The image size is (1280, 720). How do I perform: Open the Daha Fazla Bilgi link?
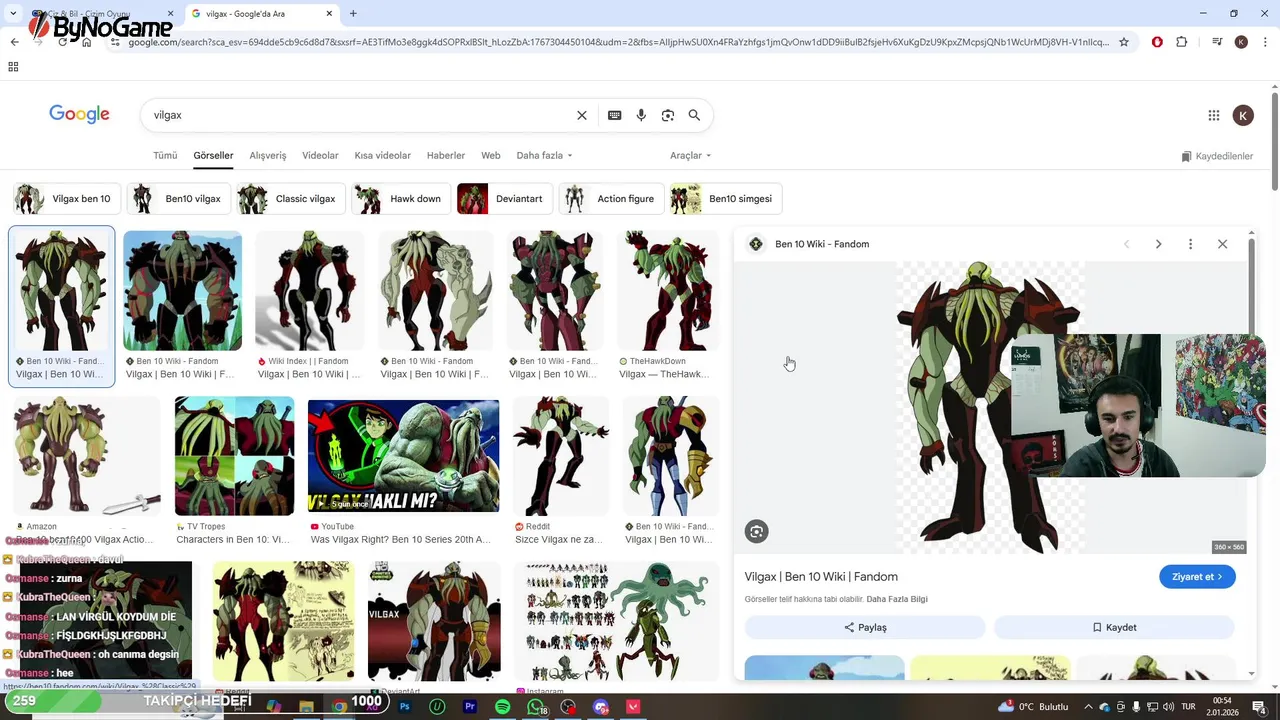coord(897,599)
